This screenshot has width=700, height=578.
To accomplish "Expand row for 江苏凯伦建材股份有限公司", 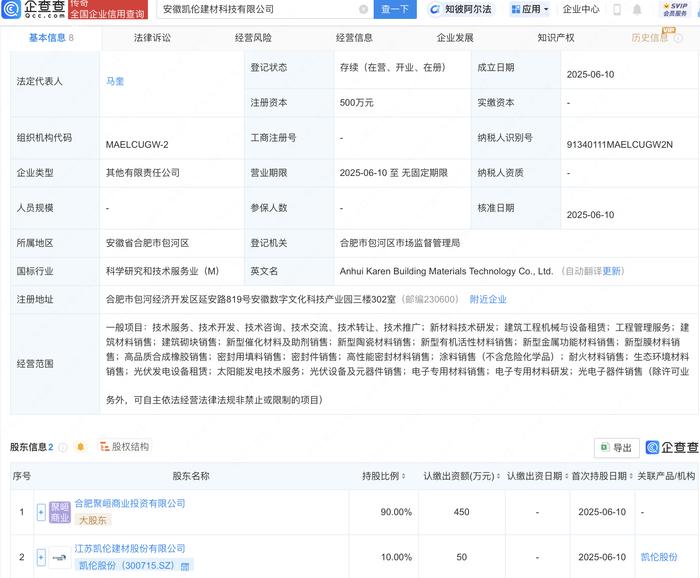I will 41,557.
